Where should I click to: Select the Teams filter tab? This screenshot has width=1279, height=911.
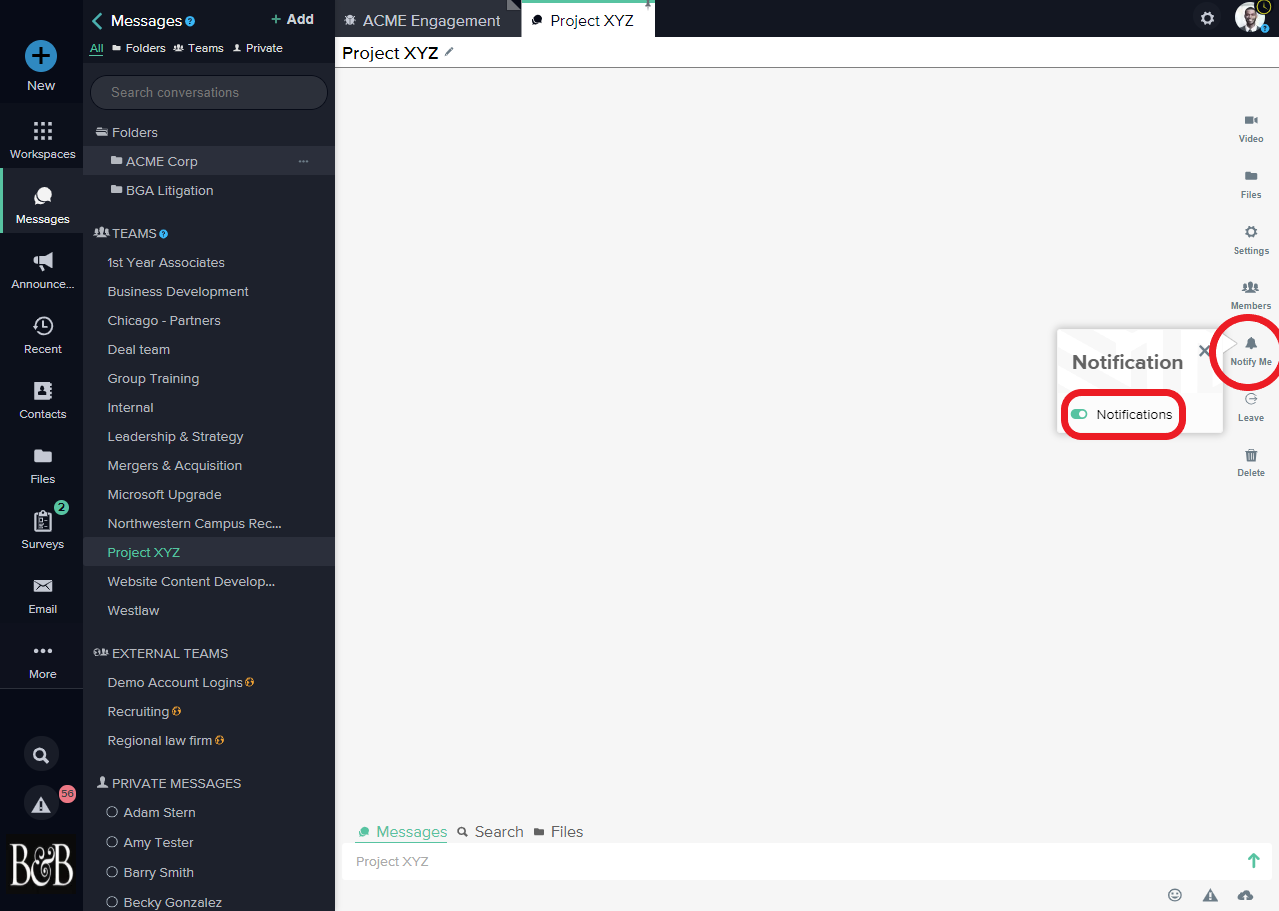(x=199, y=48)
